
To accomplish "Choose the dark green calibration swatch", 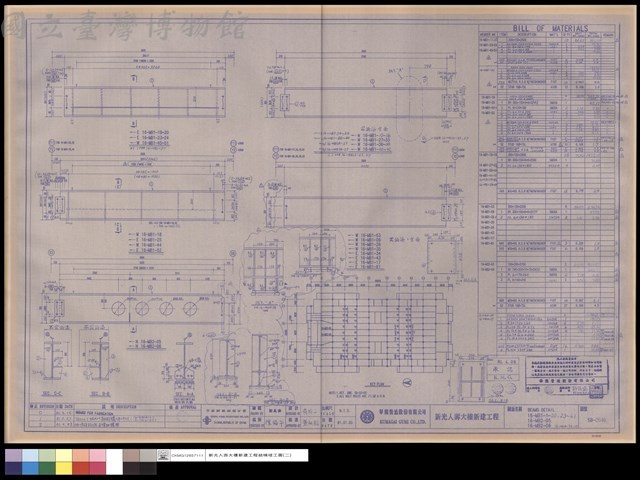I will click(47, 468).
